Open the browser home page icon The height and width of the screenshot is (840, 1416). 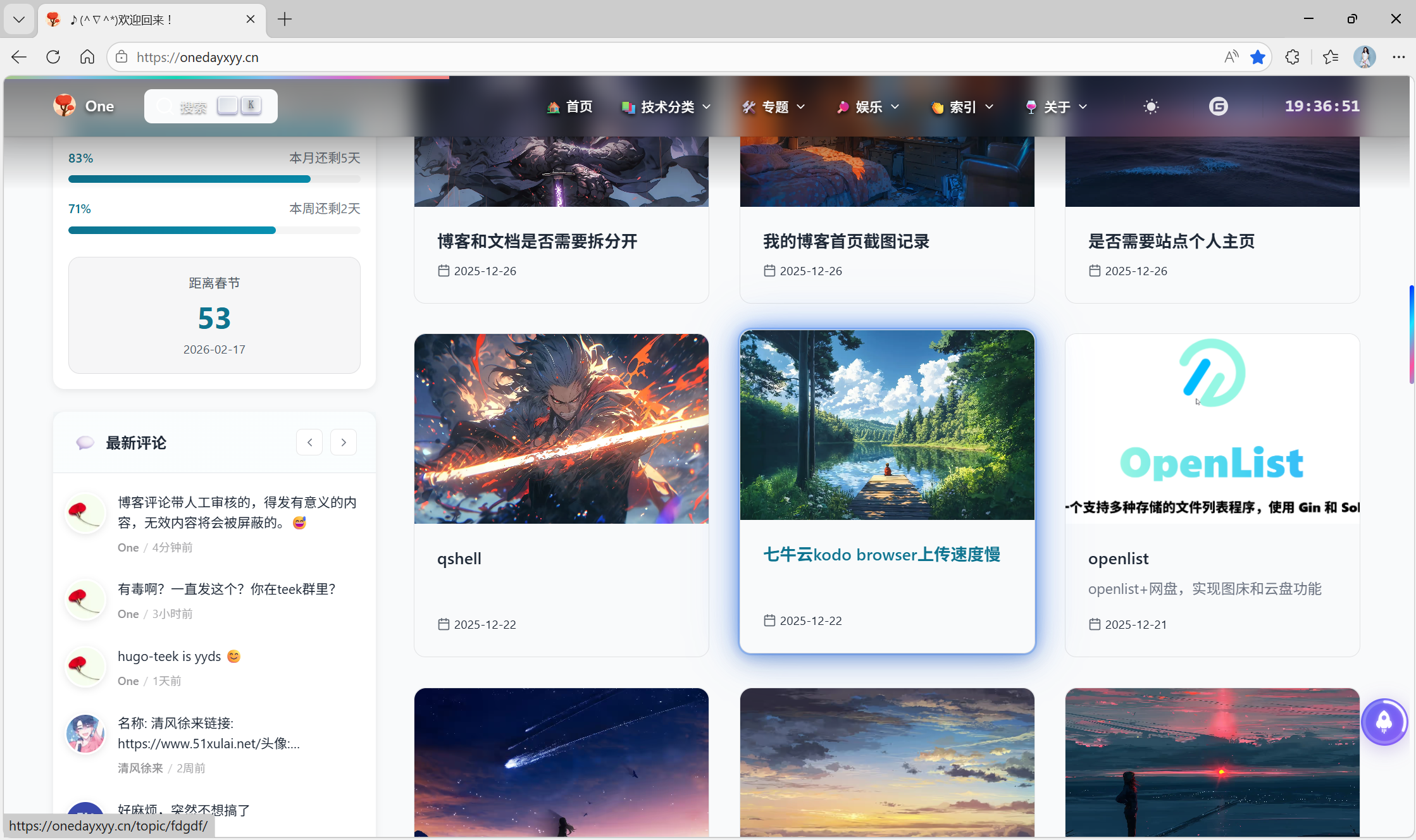pyautogui.click(x=87, y=57)
